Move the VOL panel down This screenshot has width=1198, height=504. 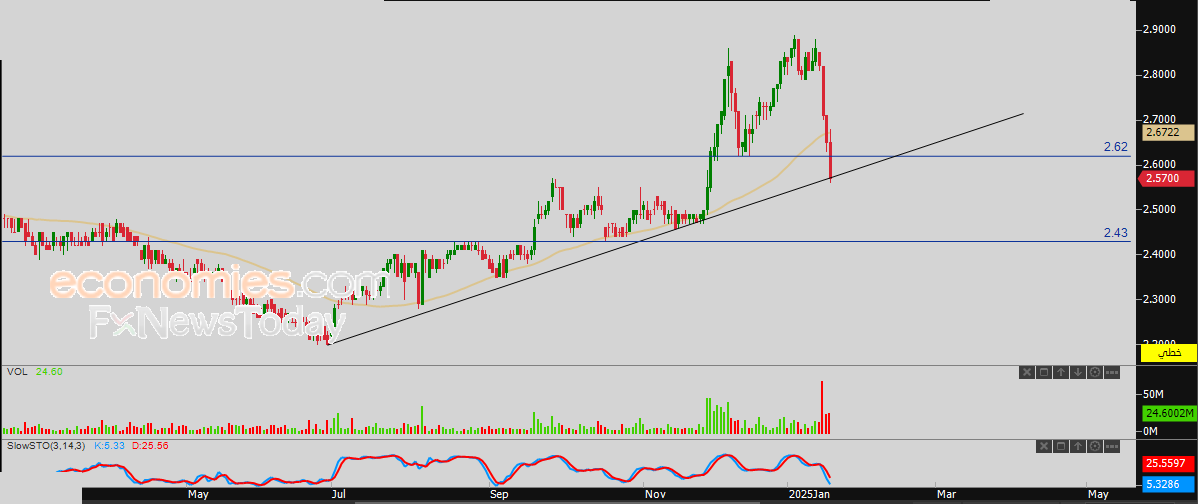(x=1078, y=372)
